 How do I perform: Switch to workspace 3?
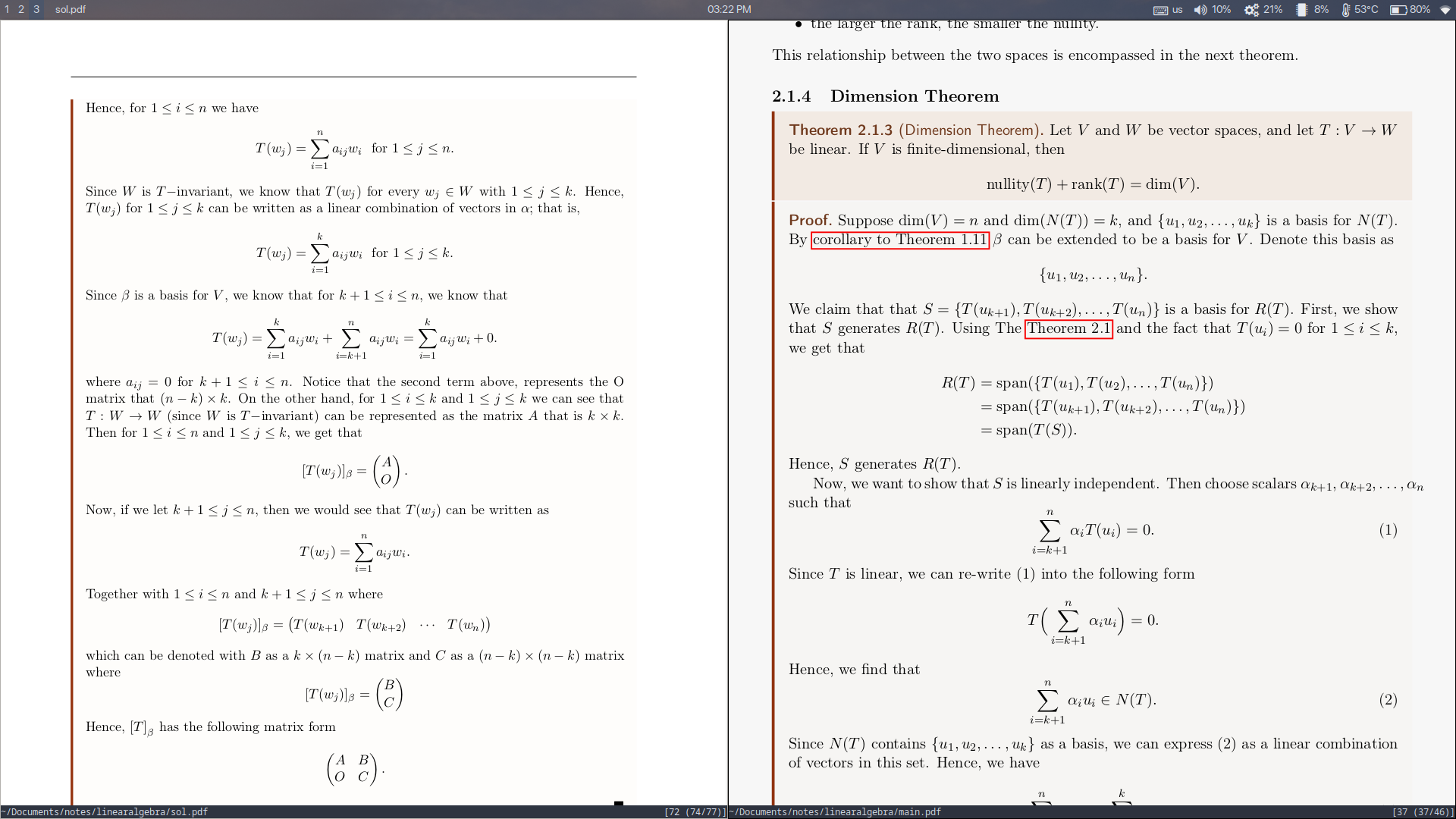pos(36,9)
